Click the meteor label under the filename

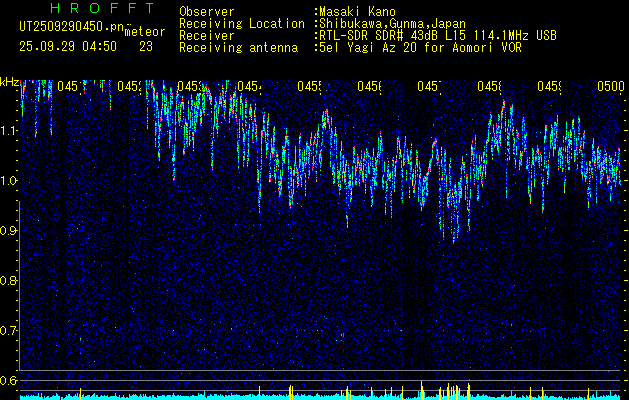pyautogui.click(x=144, y=31)
